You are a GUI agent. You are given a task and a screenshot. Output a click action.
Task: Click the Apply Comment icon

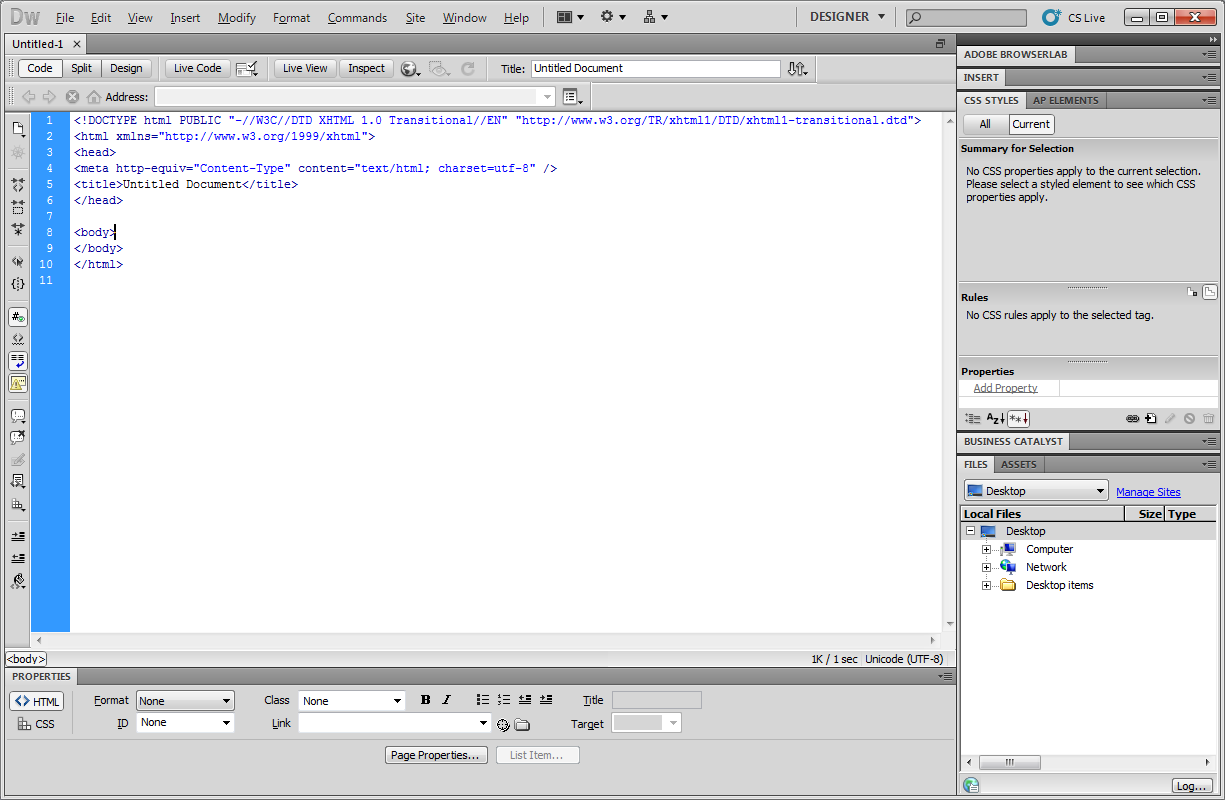(18, 416)
